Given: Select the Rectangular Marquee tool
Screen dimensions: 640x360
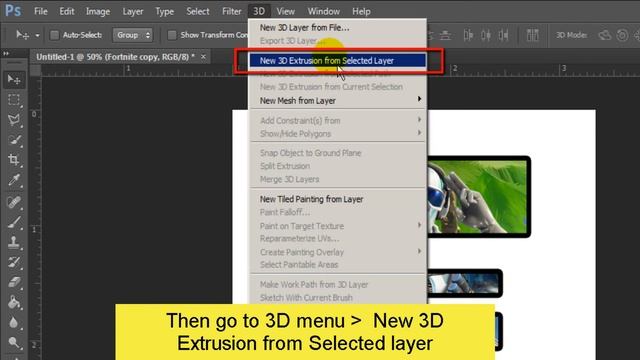Looking at the screenshot, I should 14,100.
